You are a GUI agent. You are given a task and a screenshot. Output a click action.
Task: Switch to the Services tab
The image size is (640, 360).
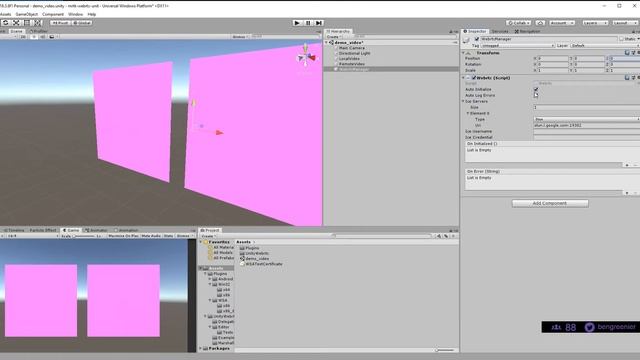pos(500,31)
